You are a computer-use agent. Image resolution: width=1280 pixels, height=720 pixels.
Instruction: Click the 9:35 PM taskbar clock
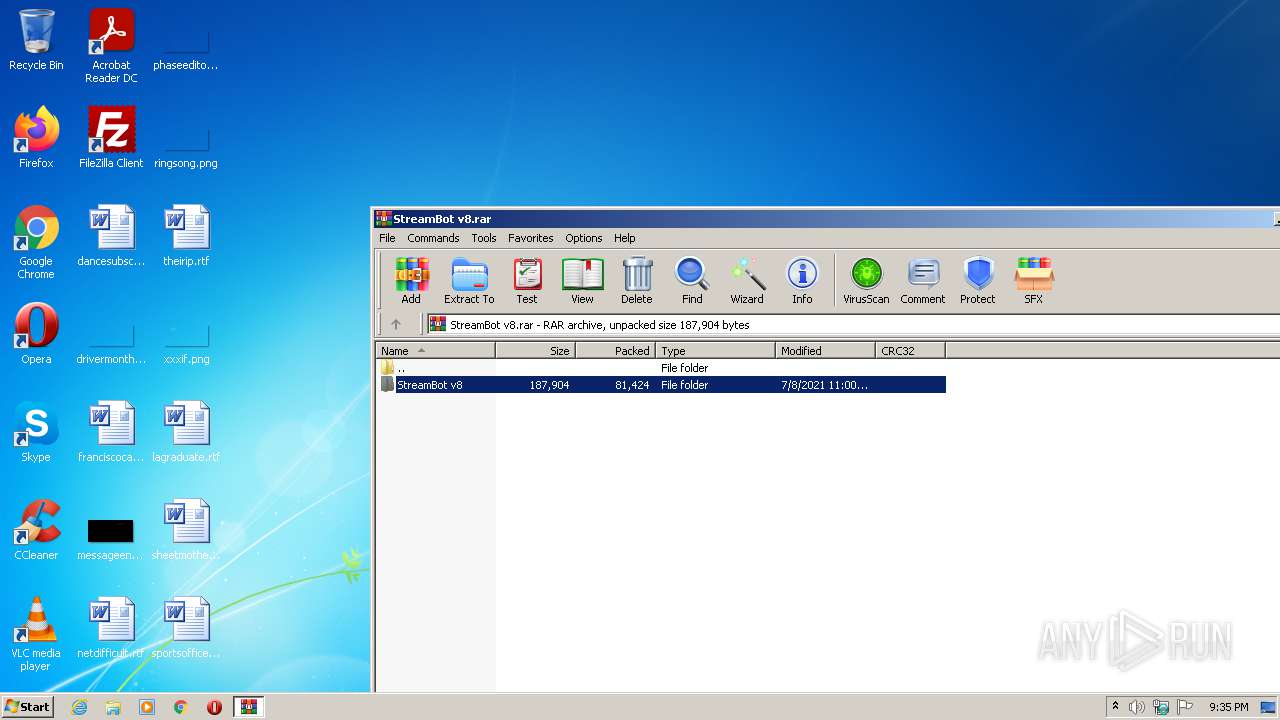(1228, 707)
